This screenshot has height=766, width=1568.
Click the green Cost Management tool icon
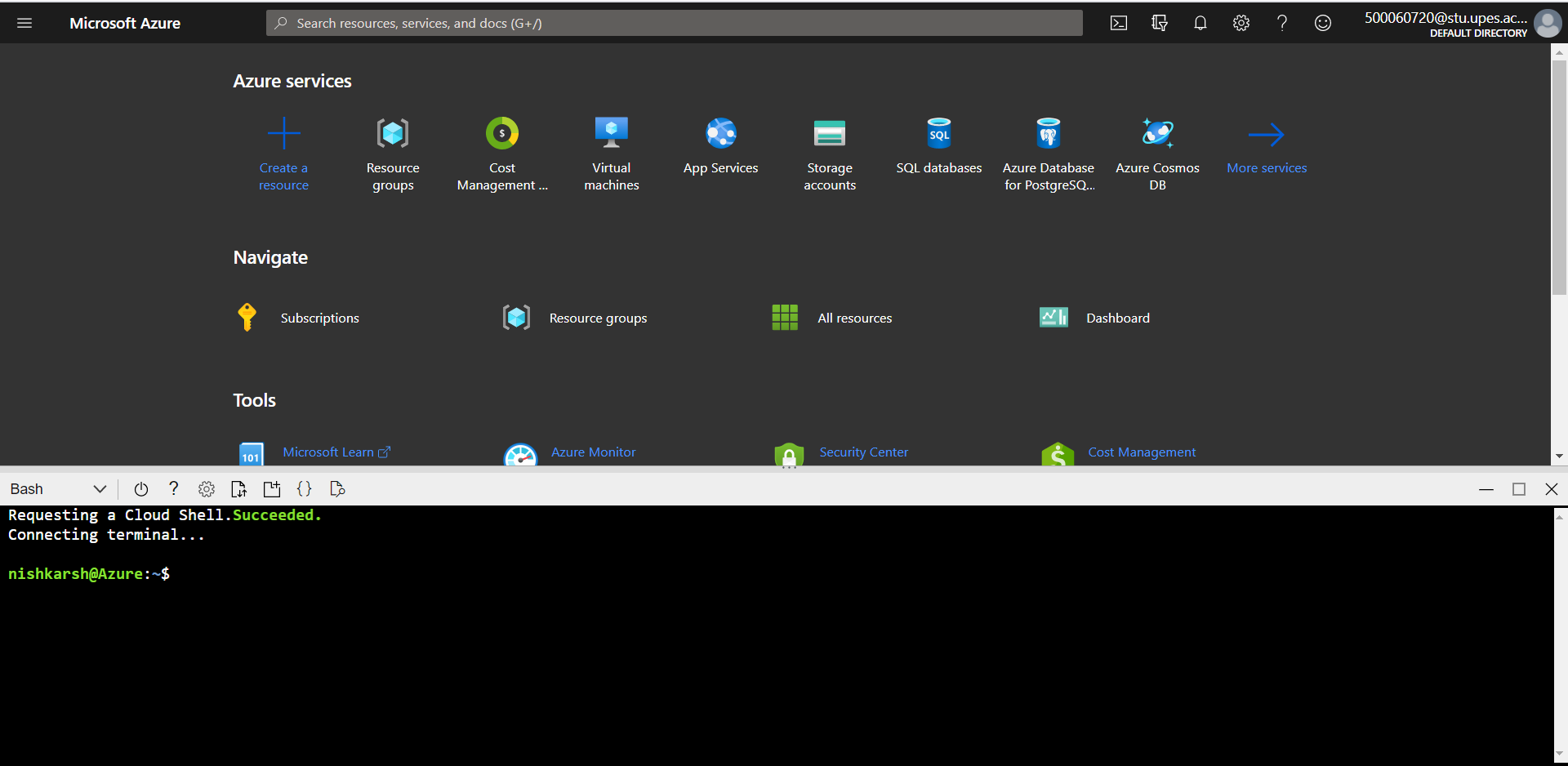click(1058, 454)
